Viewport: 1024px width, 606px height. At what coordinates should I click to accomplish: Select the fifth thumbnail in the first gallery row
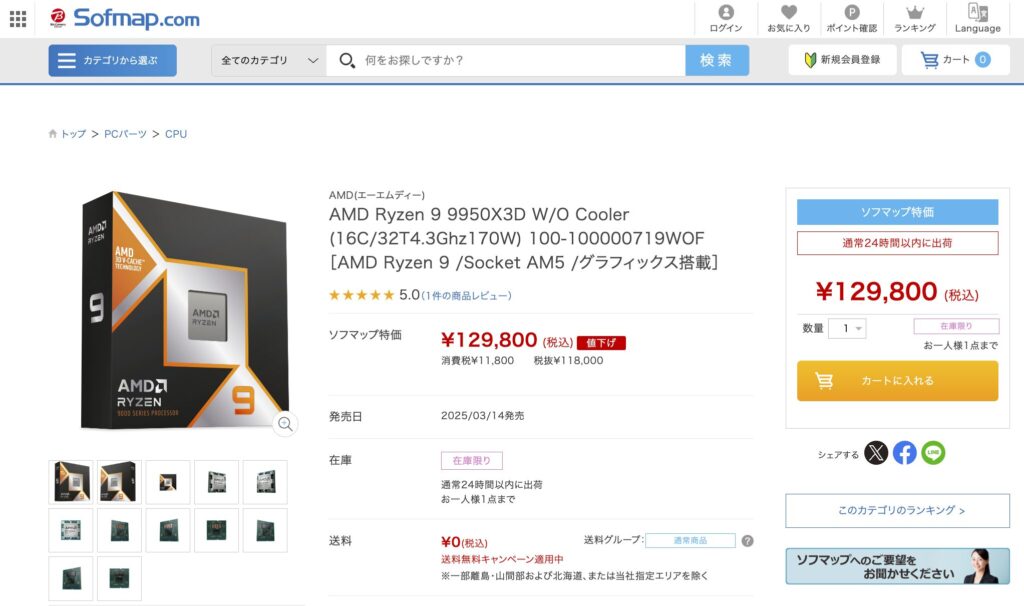265,482
